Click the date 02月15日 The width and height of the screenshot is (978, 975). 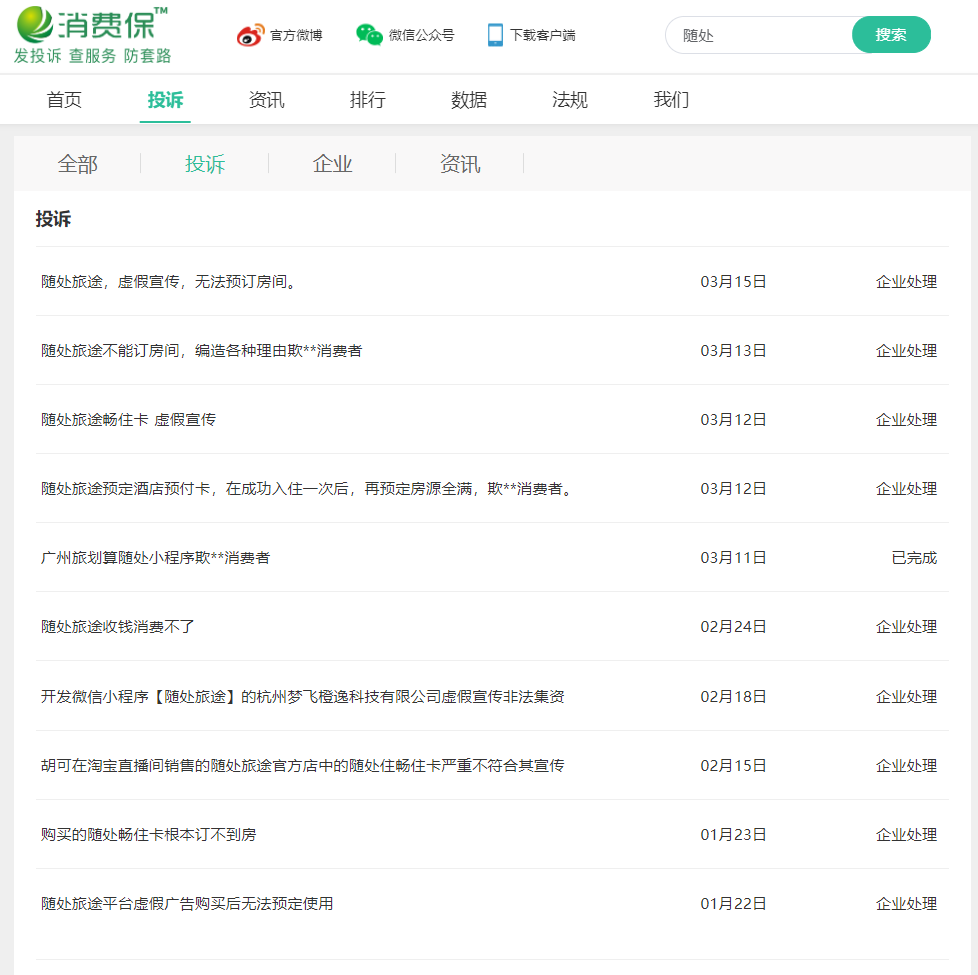733,766
